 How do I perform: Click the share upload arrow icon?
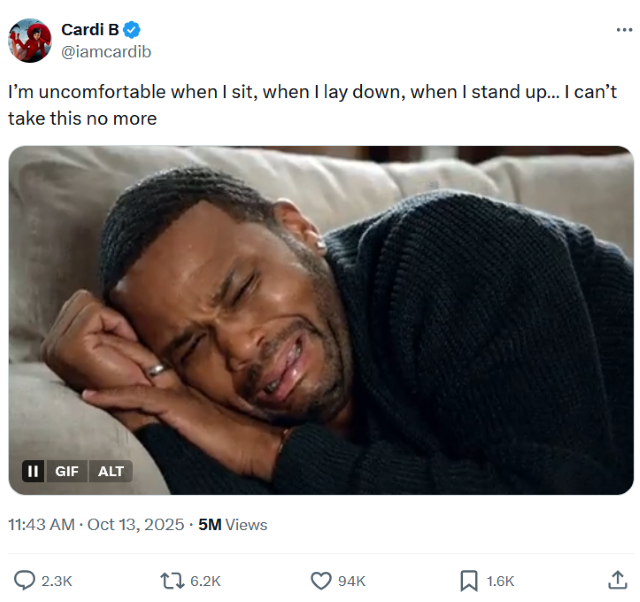(x=617, y=580)
